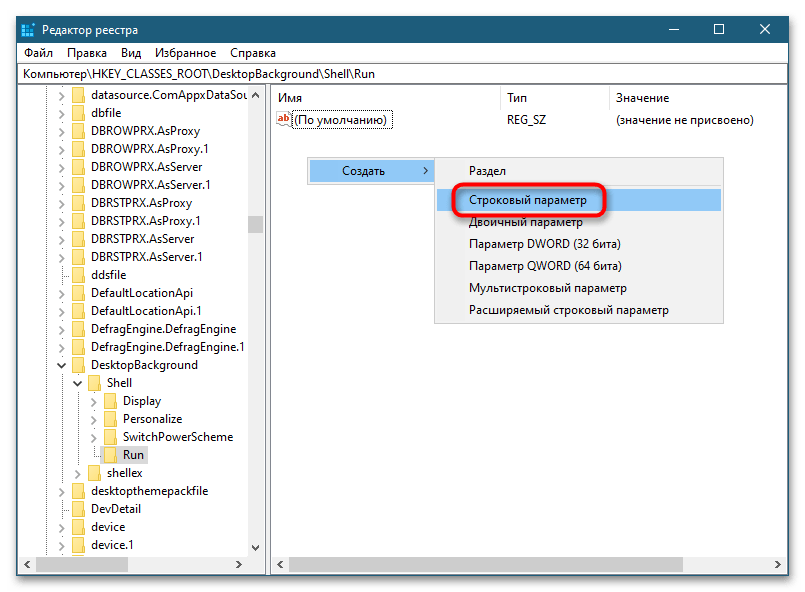Click the registry path address bar
Image resolution: width=805 pixels, height=592 pixels.
coord(400,74)
